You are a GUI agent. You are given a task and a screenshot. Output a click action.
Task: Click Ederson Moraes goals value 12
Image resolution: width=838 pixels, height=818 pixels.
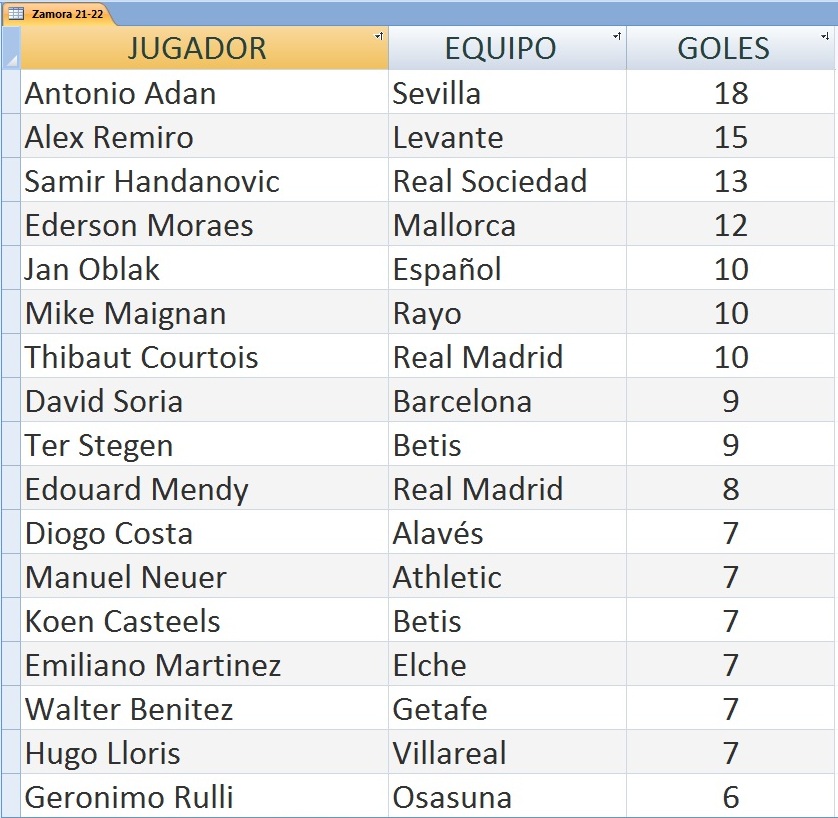pyautogui.click(x=730, y=224)
